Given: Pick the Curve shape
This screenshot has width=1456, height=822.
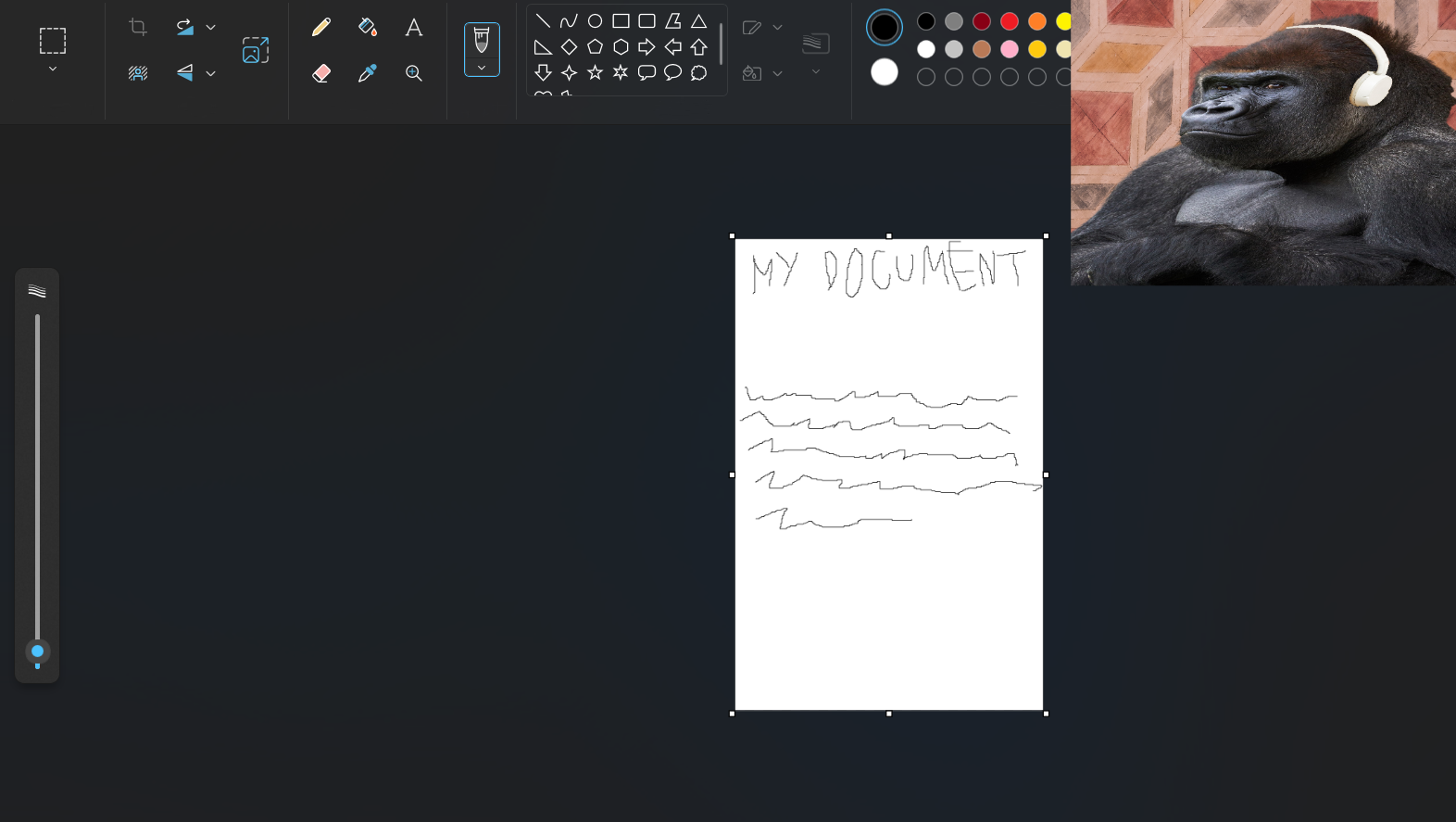Looking at the screenshot, I should 569,20.
